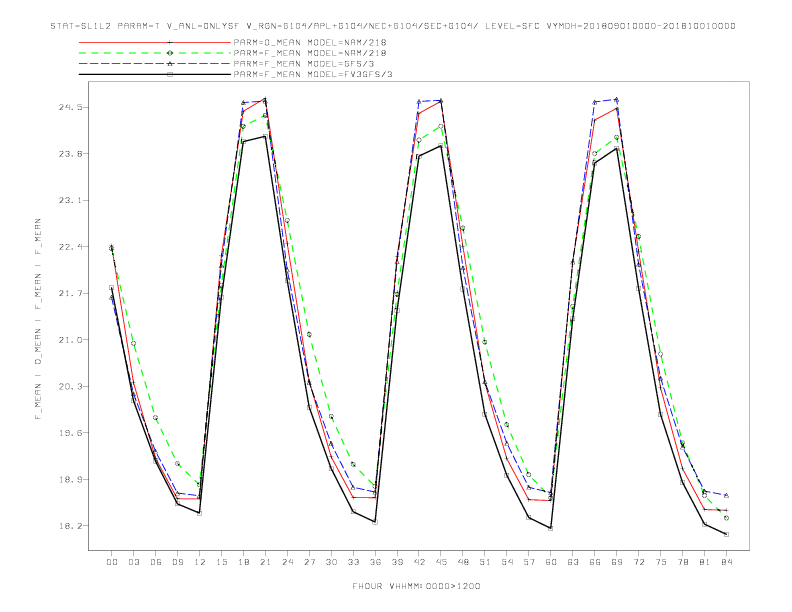
Task: Select legend text PARM=F_MEAN MODEL=NAM/218
Action: (x=310, y=53)
